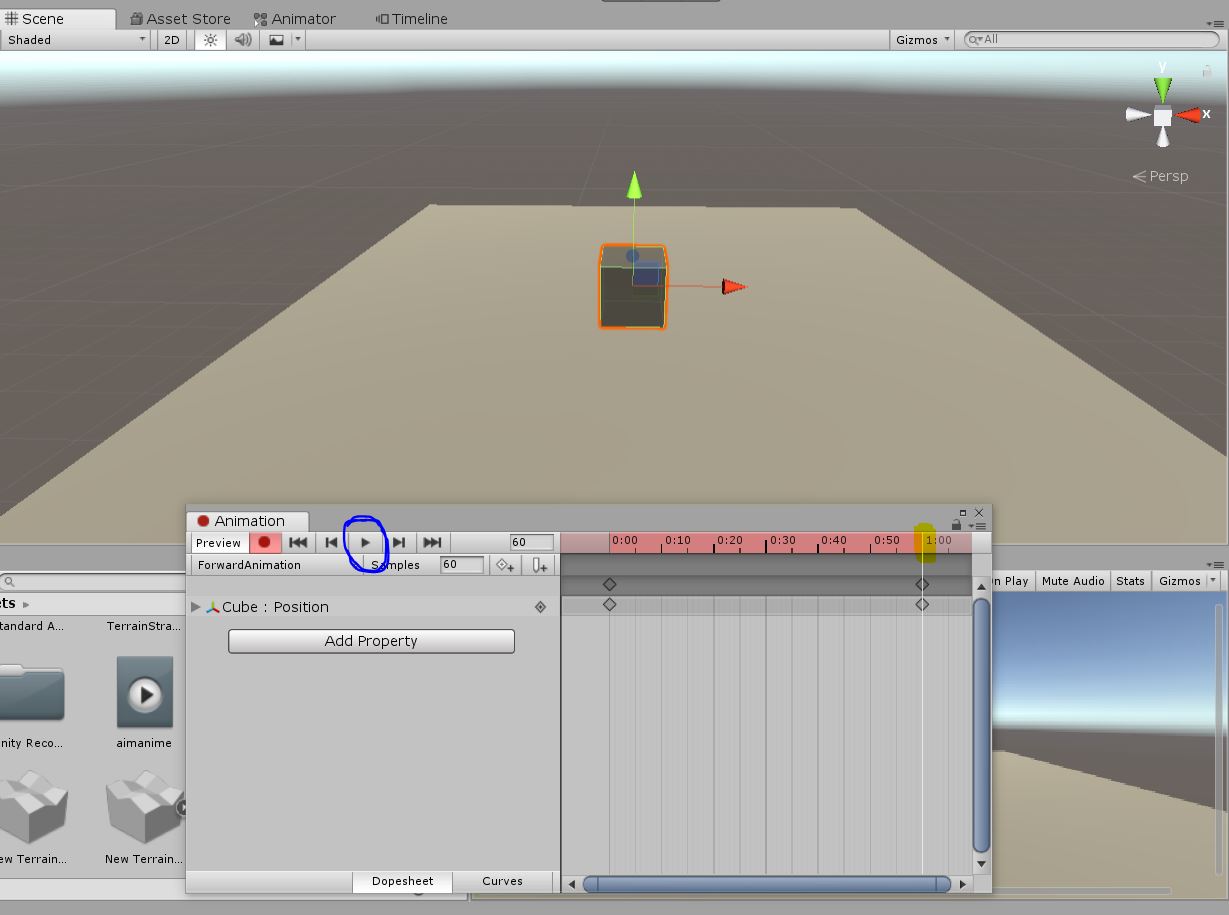Open the Shaded draw mode dropdown
Image resolution: width=1229 pixels, height=915 pixels.
click(x=75, y=40)
